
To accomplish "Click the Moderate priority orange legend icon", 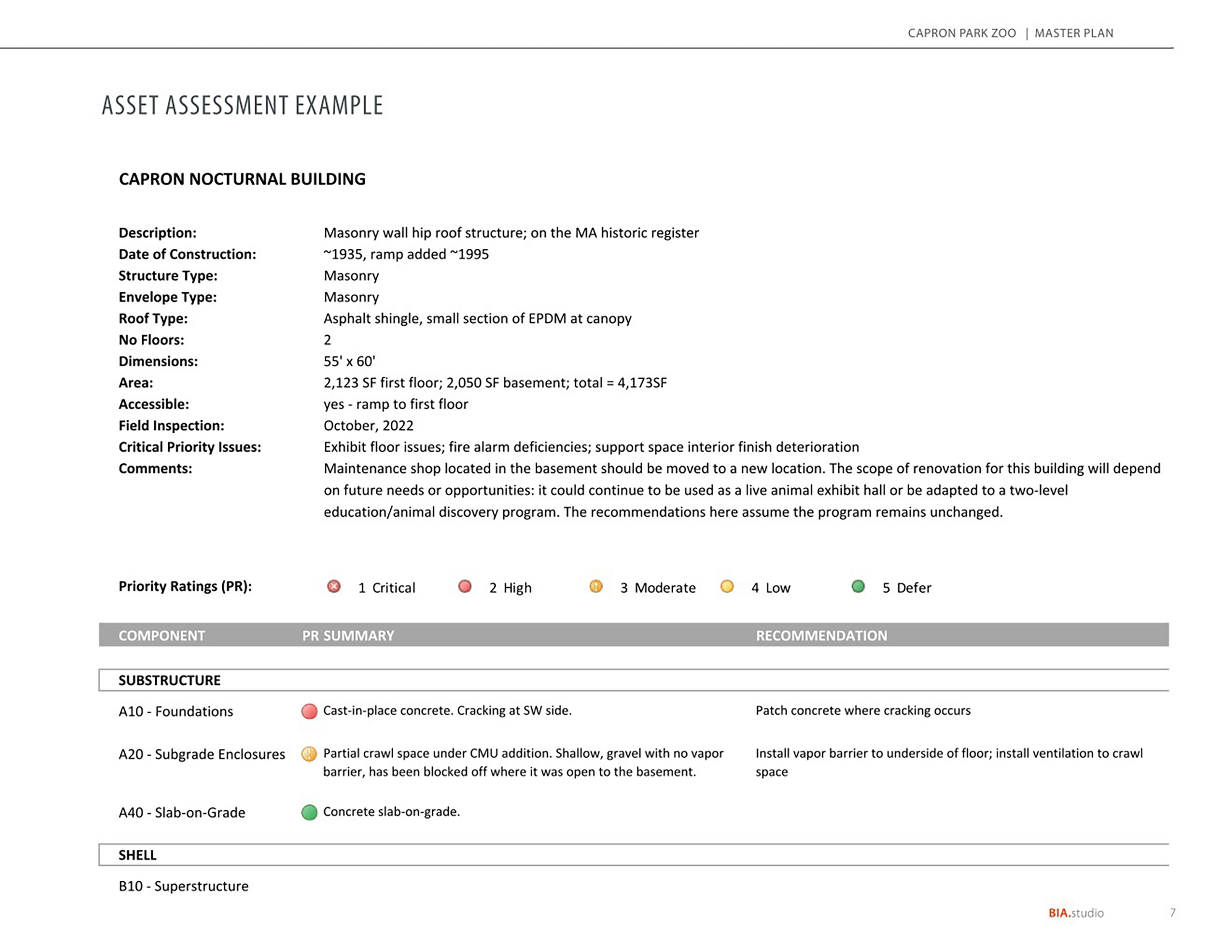I will click(596, 586).
